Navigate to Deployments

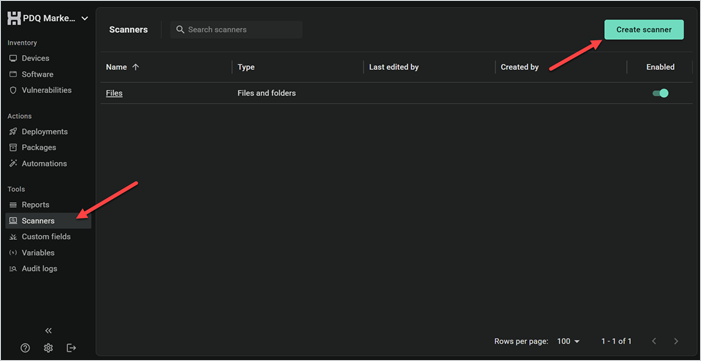pos(45,132)
